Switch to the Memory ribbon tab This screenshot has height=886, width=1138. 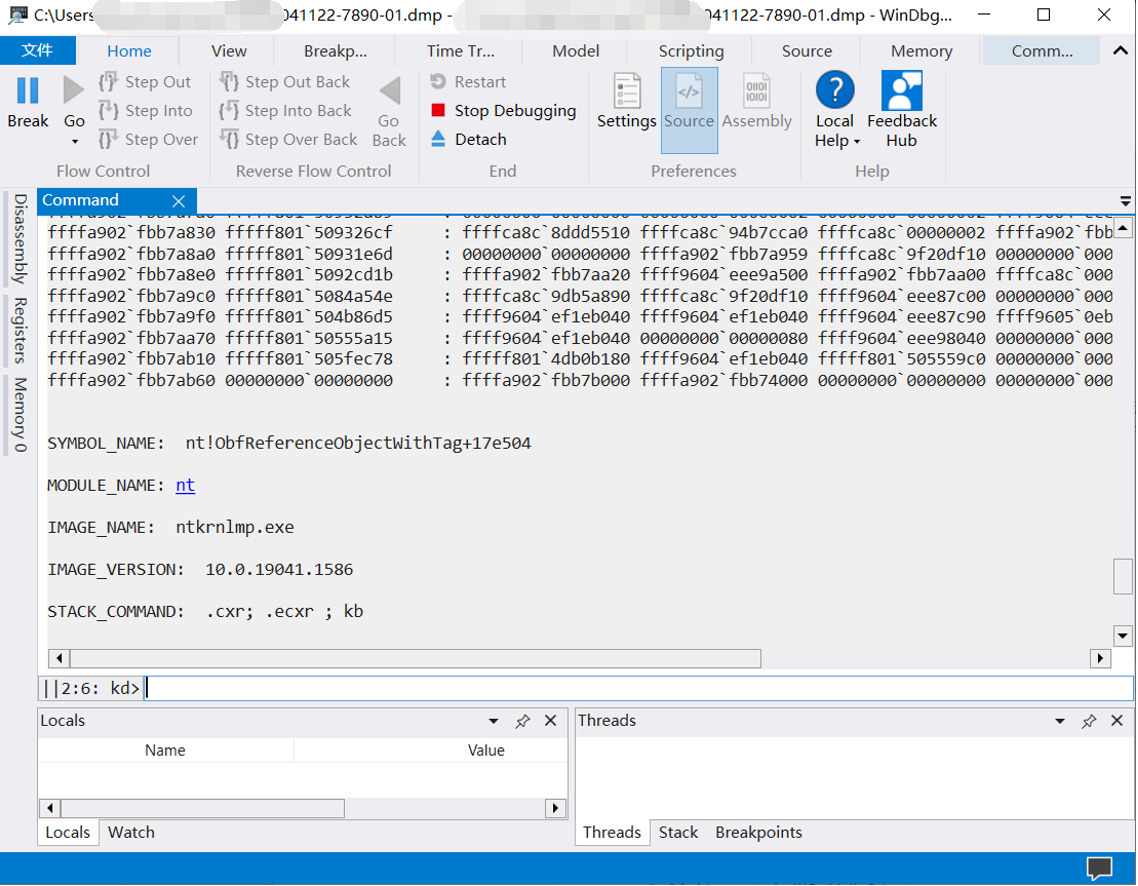pos(919,50)
